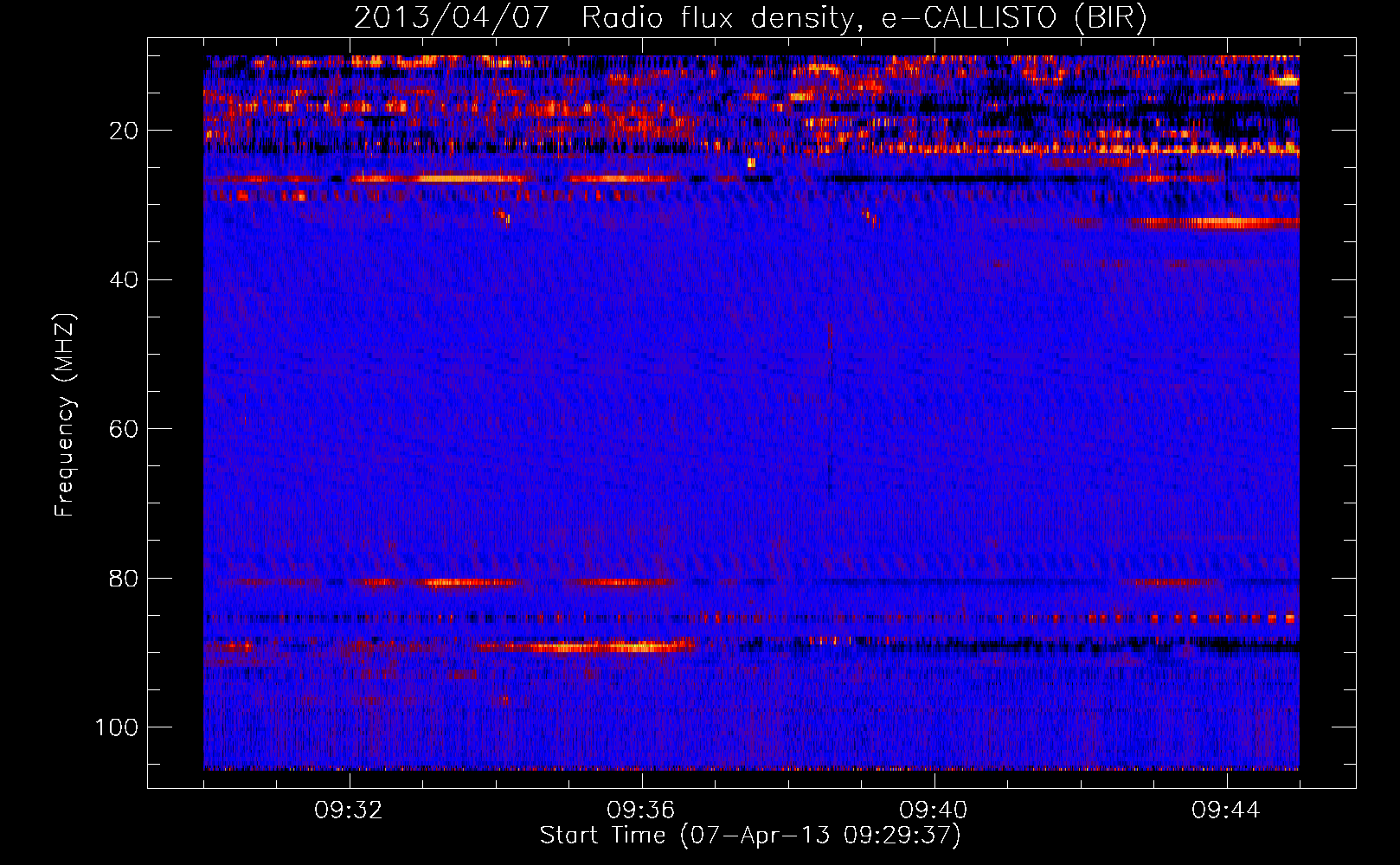
Task: Click the Start Time axis label
Action: click(x=750, y=836)
